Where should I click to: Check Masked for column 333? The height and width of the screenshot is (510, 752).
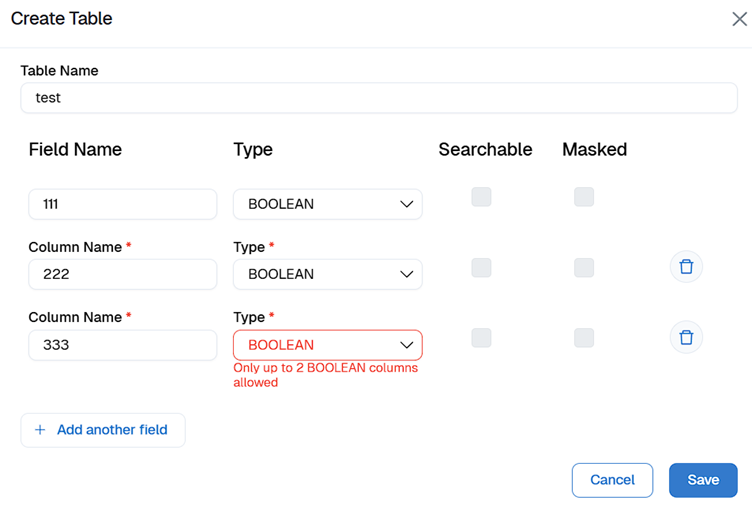(x=584, y=337)
